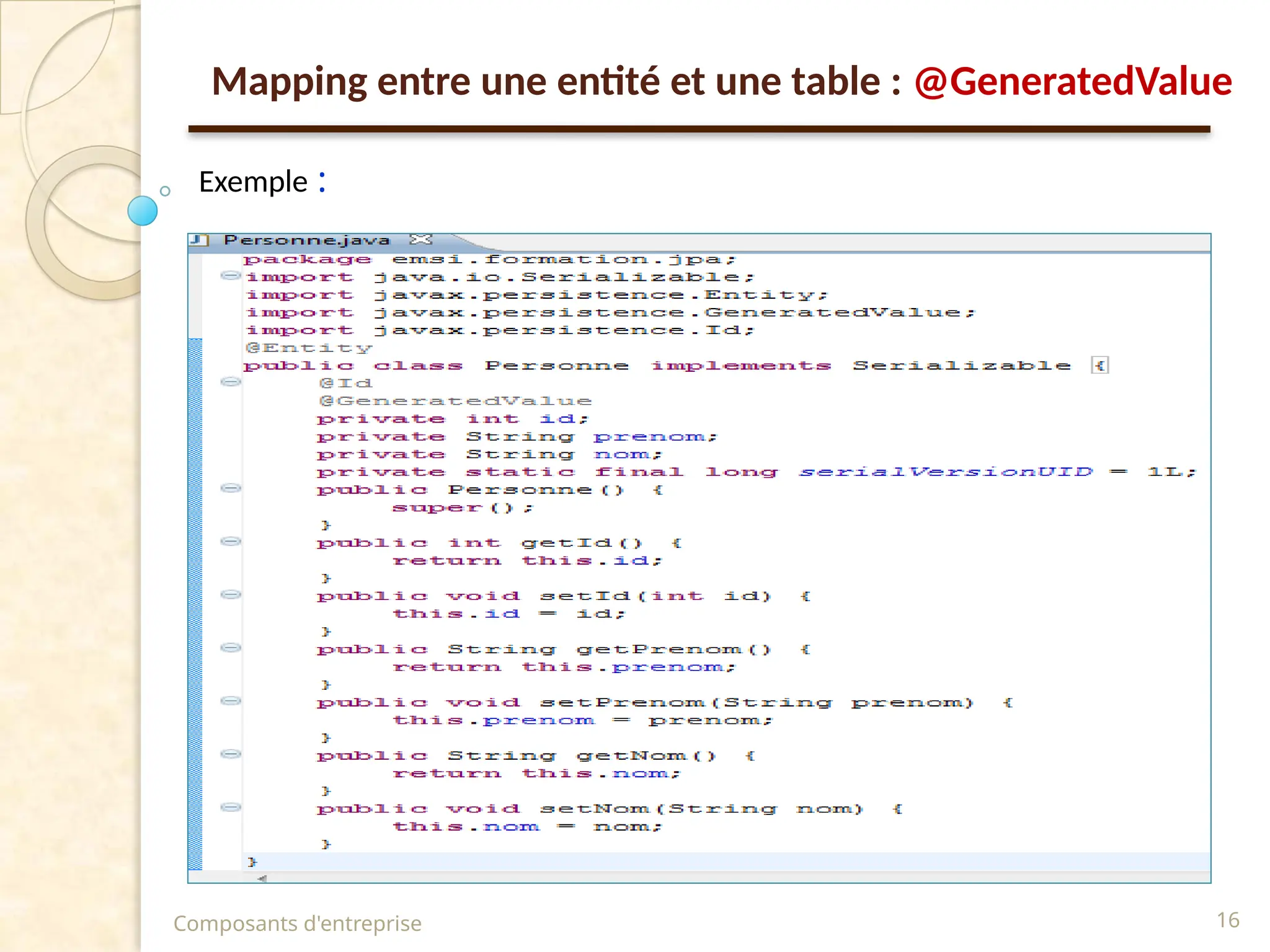Image resolution: width=1270 pixels, height=952 pixels.
Task: Collapse the getNom() method fold marker
Action: (x=231, y=754)
